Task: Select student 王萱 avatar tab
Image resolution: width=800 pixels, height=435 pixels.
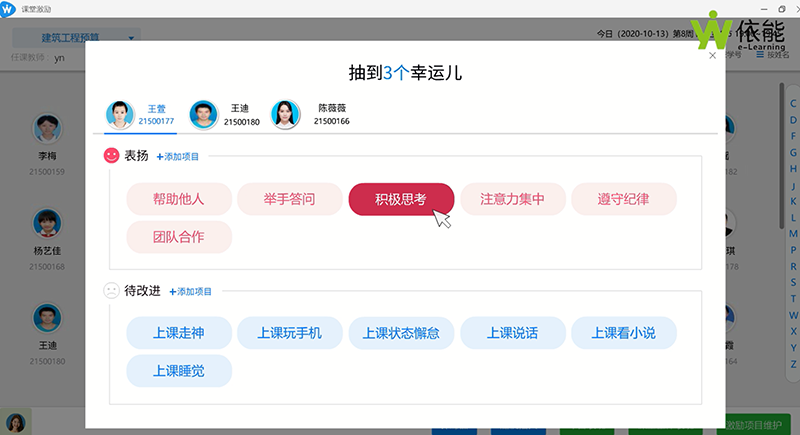Action: (121, 114)
